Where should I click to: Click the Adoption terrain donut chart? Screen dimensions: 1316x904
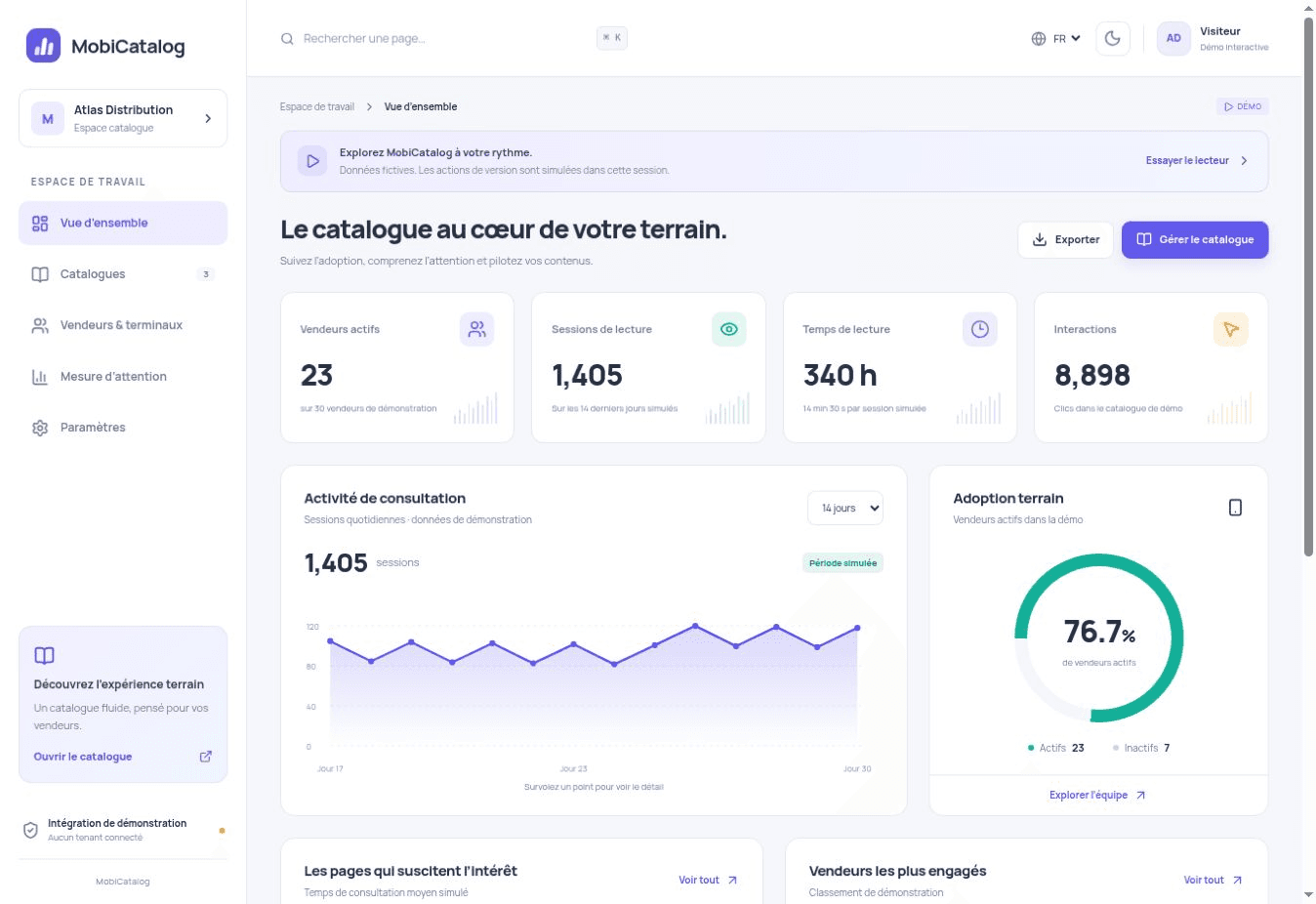1099,638
